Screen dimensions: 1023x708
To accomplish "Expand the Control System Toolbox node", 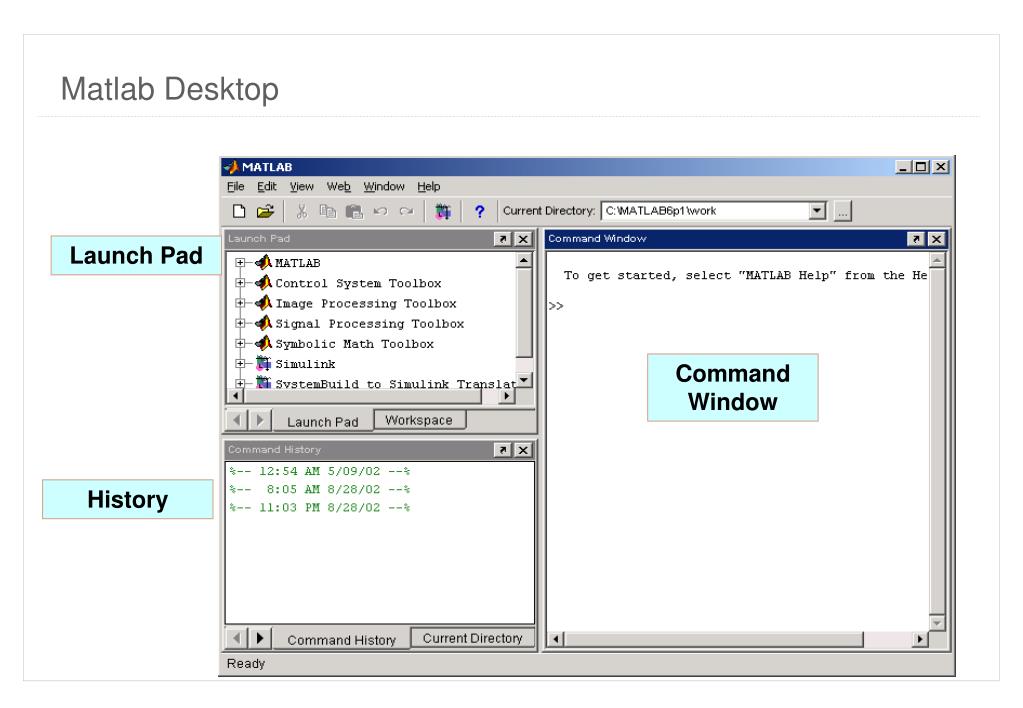I will pyautogui.click(x=240, y=283).
